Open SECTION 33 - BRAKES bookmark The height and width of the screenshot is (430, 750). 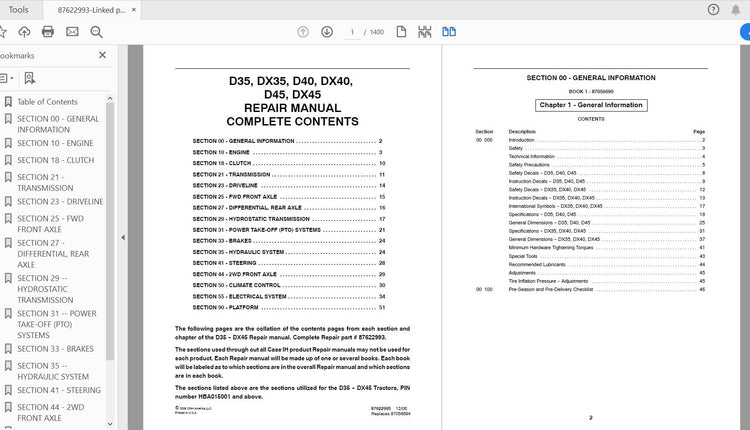[55, 349]
